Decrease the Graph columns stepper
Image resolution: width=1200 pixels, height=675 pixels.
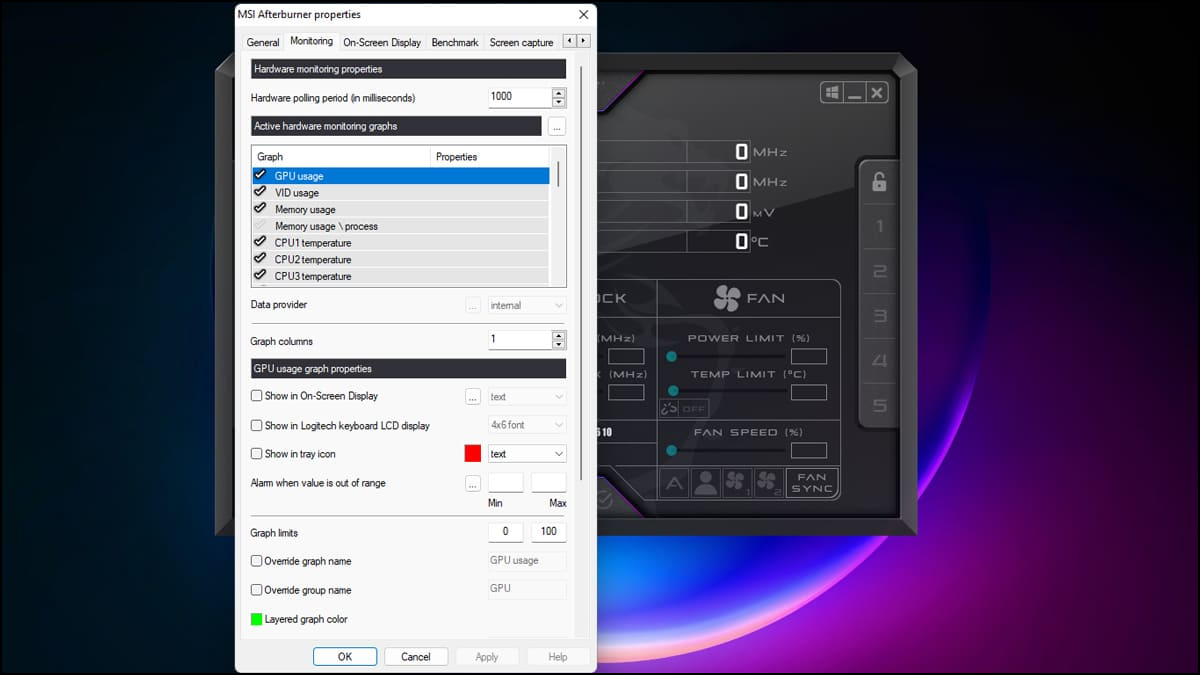559,345
